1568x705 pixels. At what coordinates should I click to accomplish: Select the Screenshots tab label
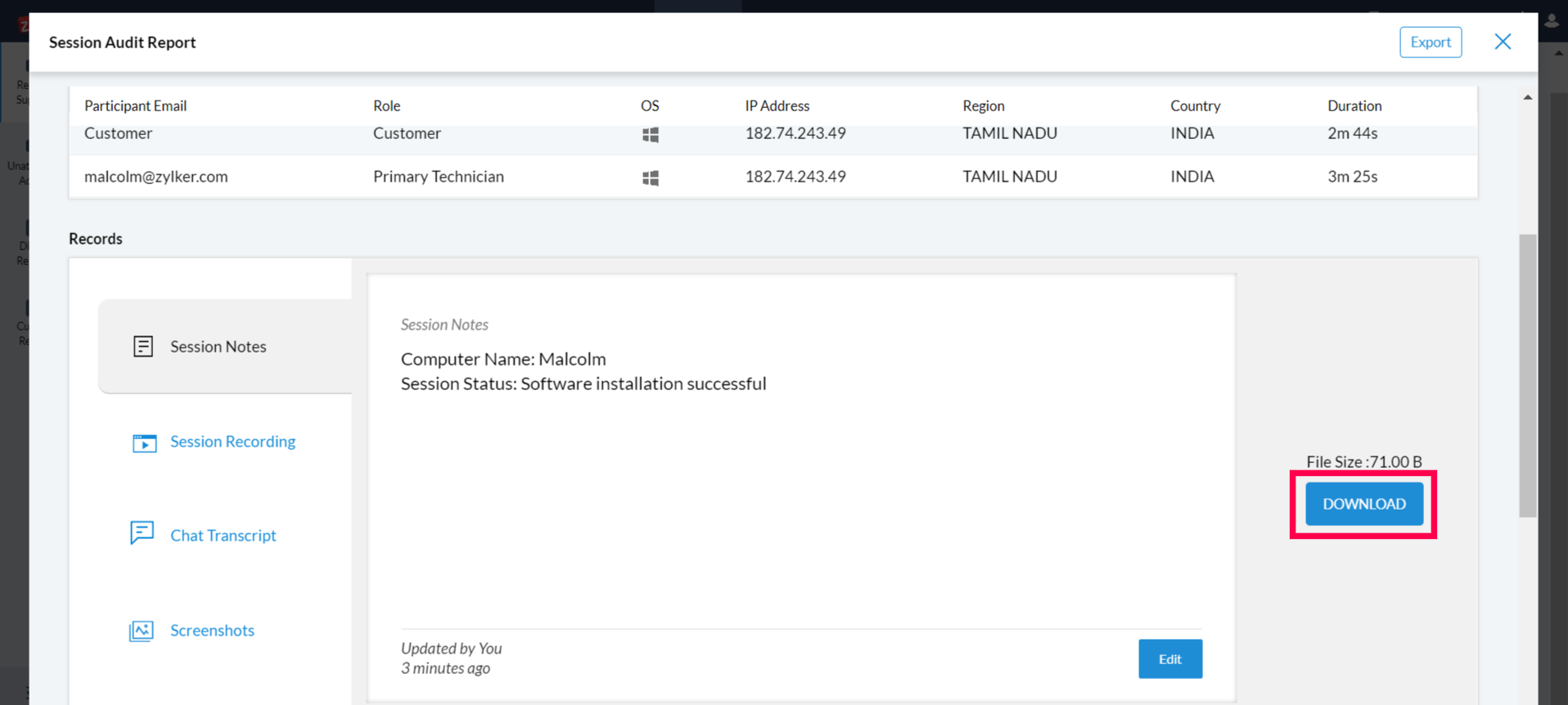[212, 631]
